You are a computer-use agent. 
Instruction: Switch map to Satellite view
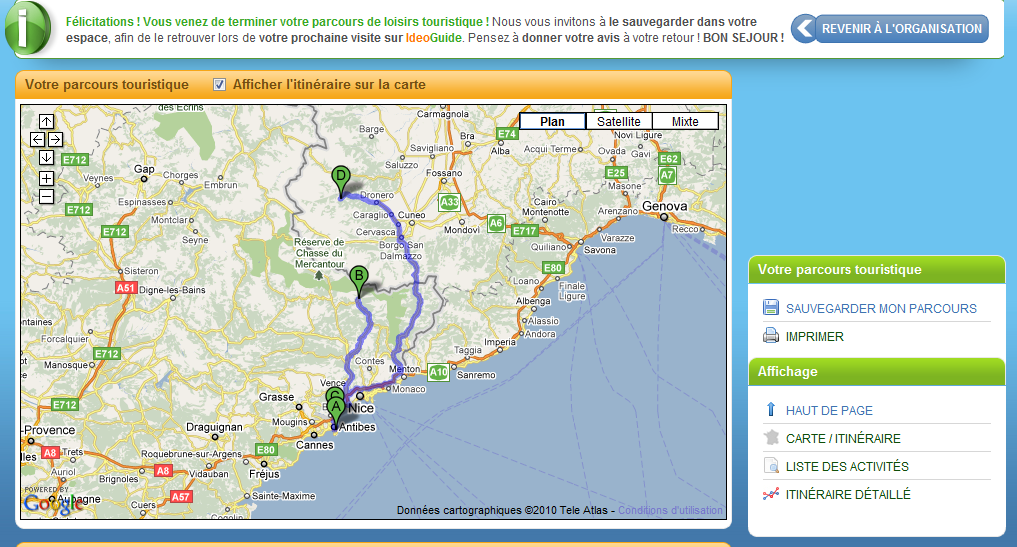[618, 122]
